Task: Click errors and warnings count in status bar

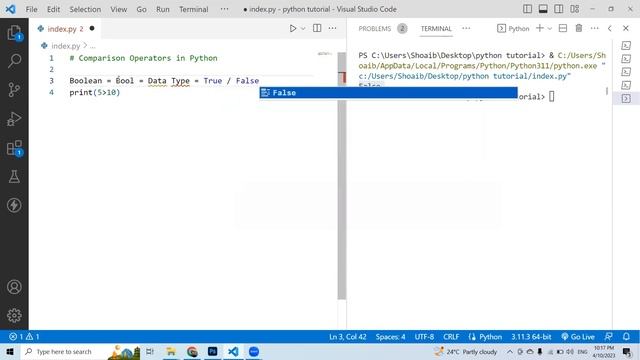Action: pos(24,337)
